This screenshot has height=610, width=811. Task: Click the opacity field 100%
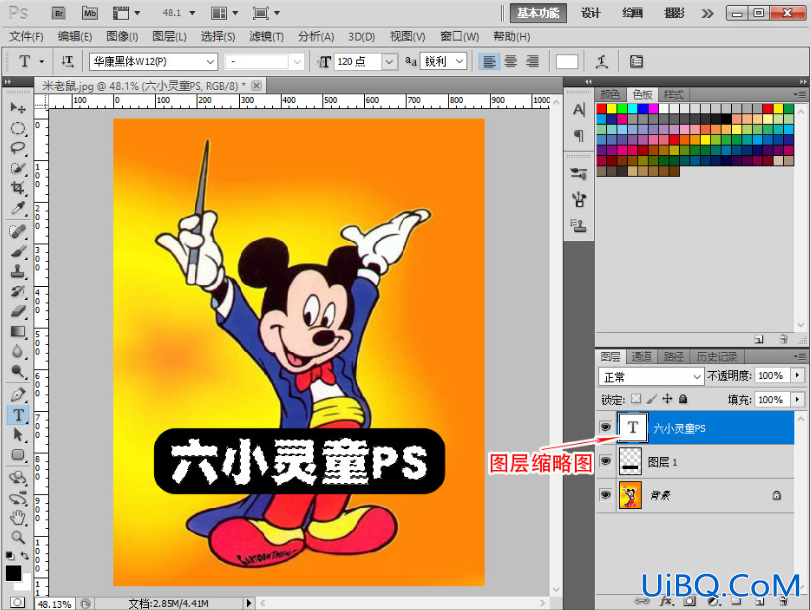pyautogui.click(x=772, y=375)
